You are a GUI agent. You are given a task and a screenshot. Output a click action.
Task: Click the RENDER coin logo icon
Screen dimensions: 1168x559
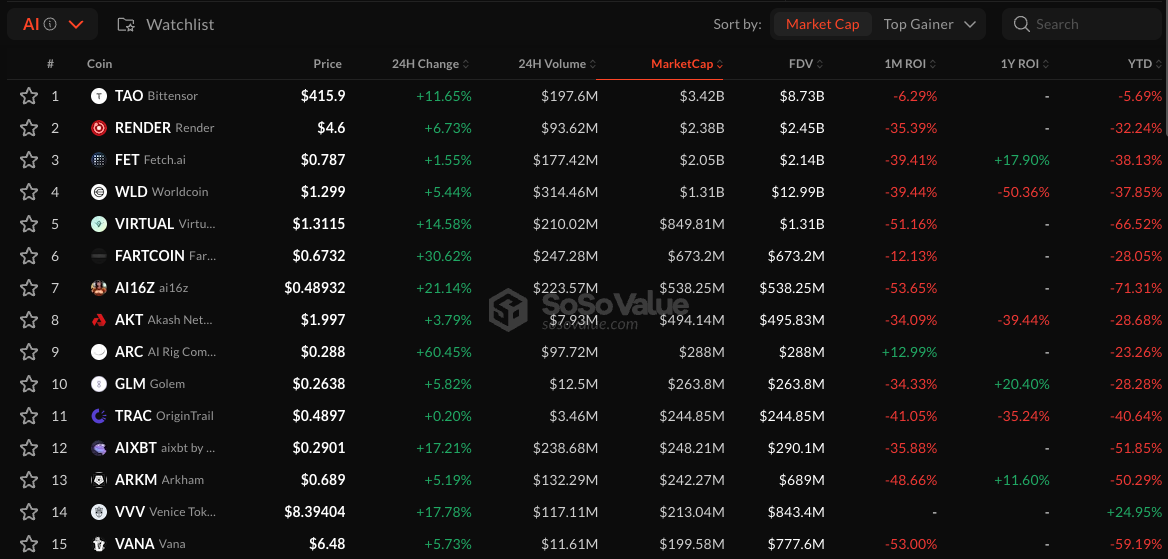[x=99, y=128]
